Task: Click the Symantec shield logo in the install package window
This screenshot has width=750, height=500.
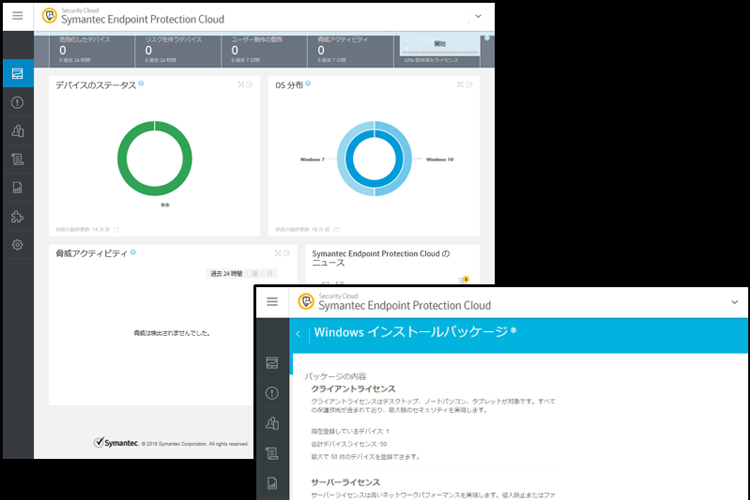Action: click(x=306, y=301)
